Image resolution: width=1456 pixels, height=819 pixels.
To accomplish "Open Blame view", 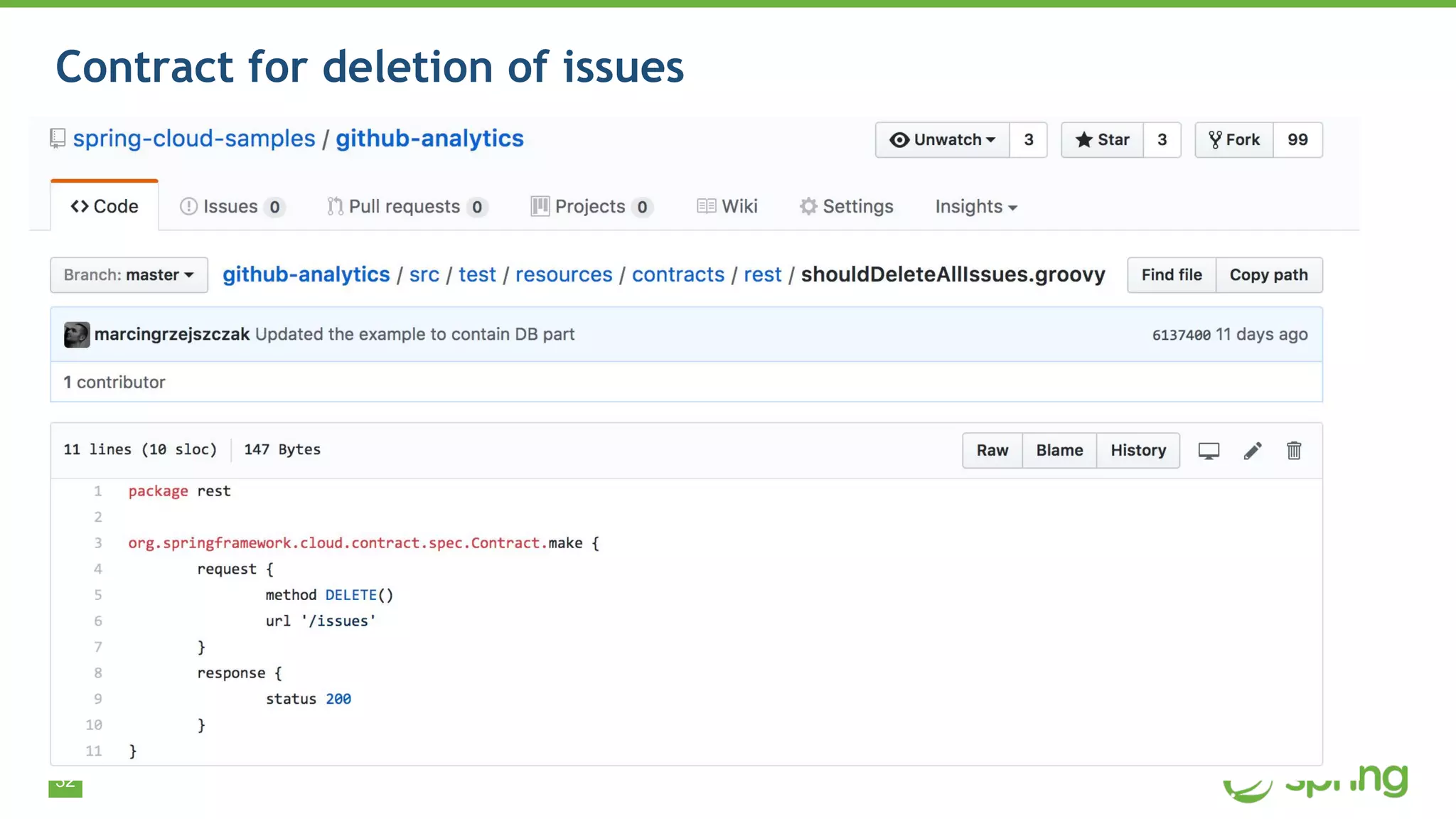I will 1059,451.
